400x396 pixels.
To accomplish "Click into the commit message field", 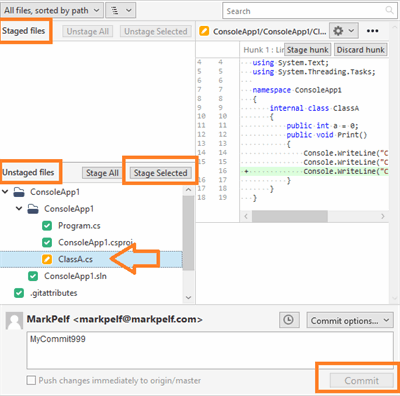I will 210,350.
